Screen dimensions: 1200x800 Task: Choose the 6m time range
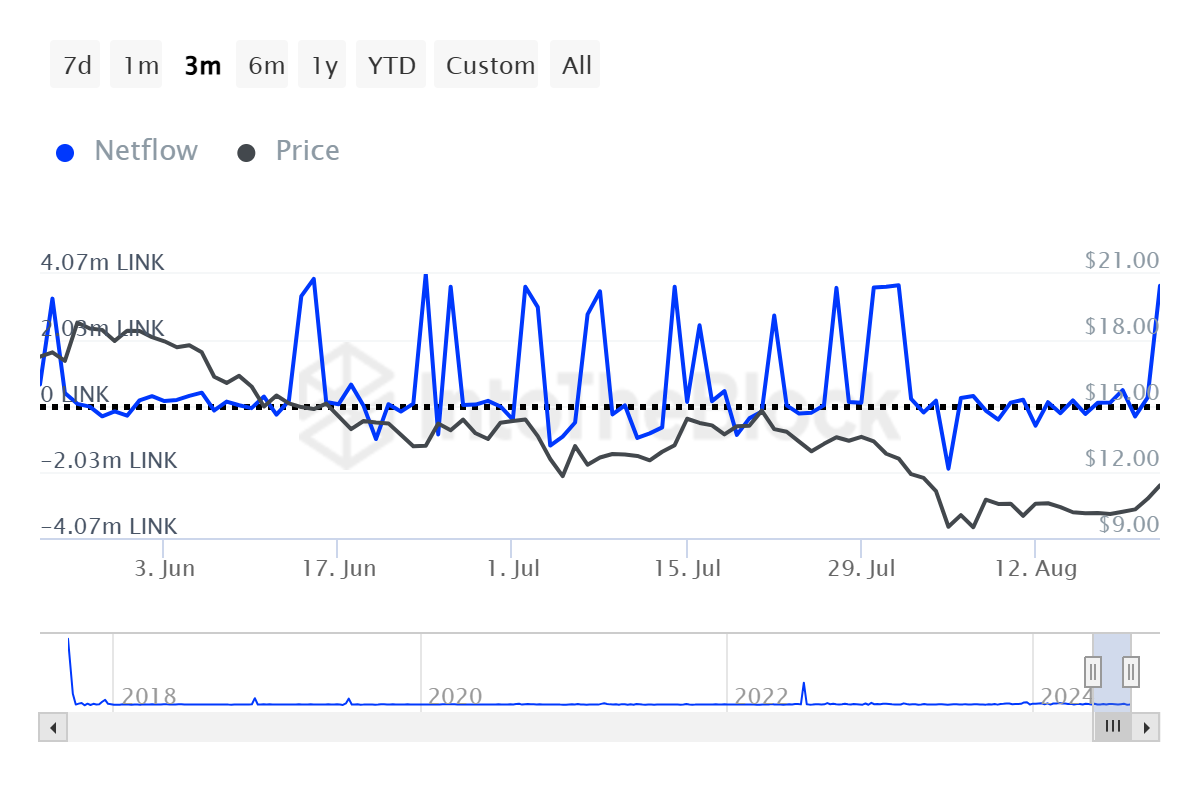266,66
